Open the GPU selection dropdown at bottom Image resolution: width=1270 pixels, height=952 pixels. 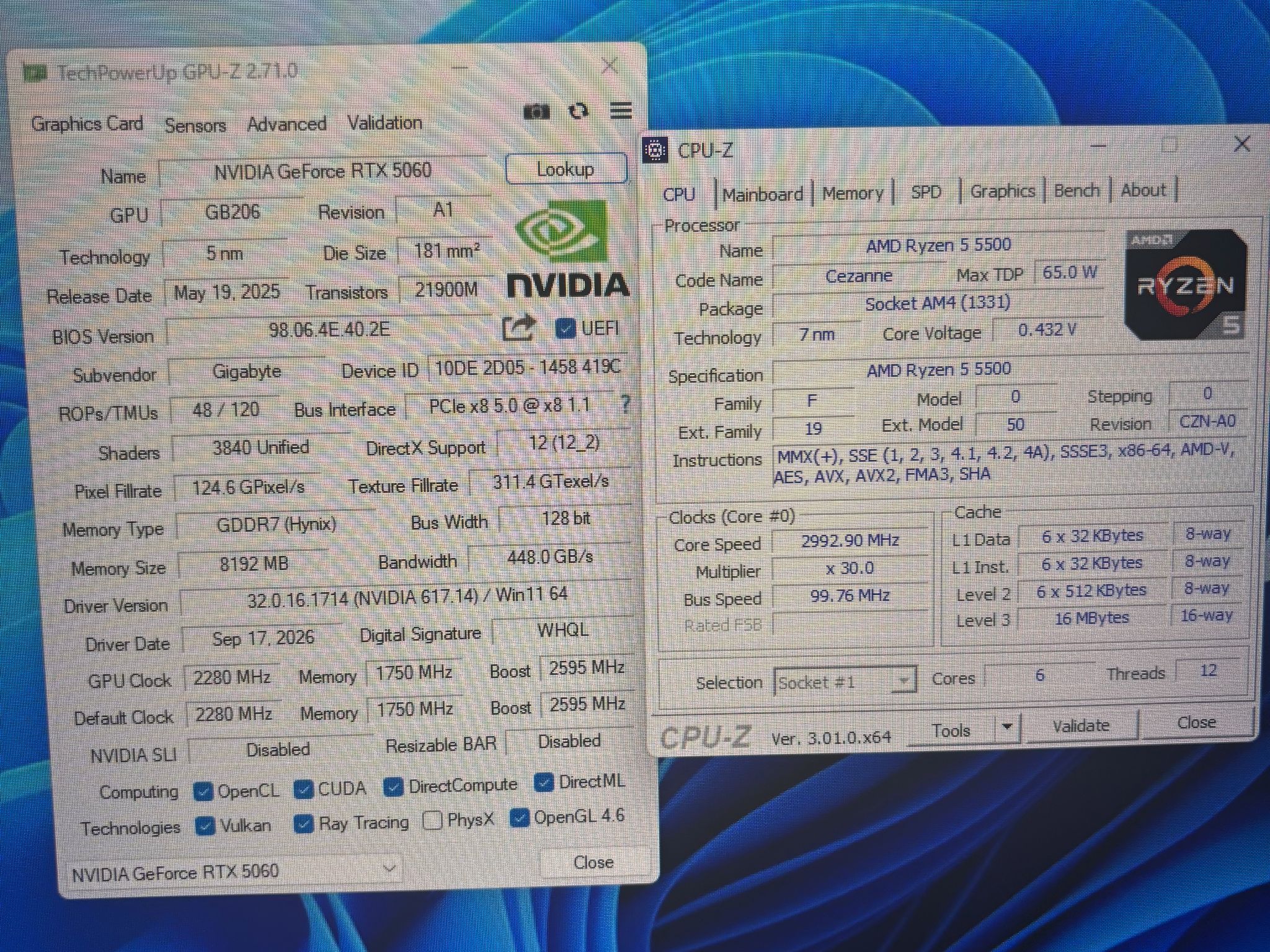(x=234, y=872)
